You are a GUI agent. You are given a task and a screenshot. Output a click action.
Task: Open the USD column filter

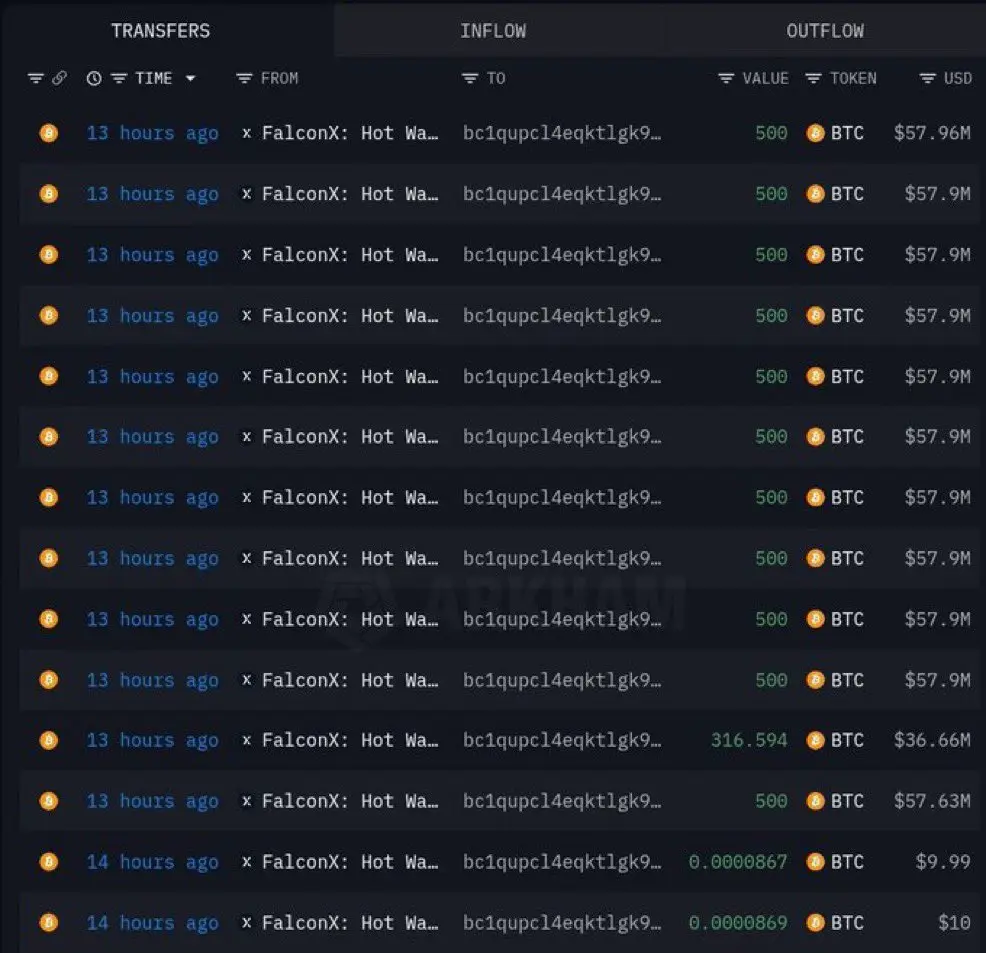pos(928,79)
